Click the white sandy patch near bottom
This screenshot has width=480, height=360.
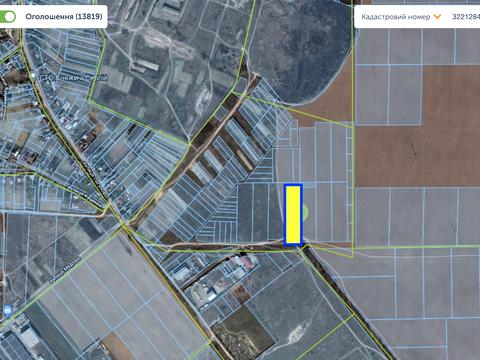point(296,333)
